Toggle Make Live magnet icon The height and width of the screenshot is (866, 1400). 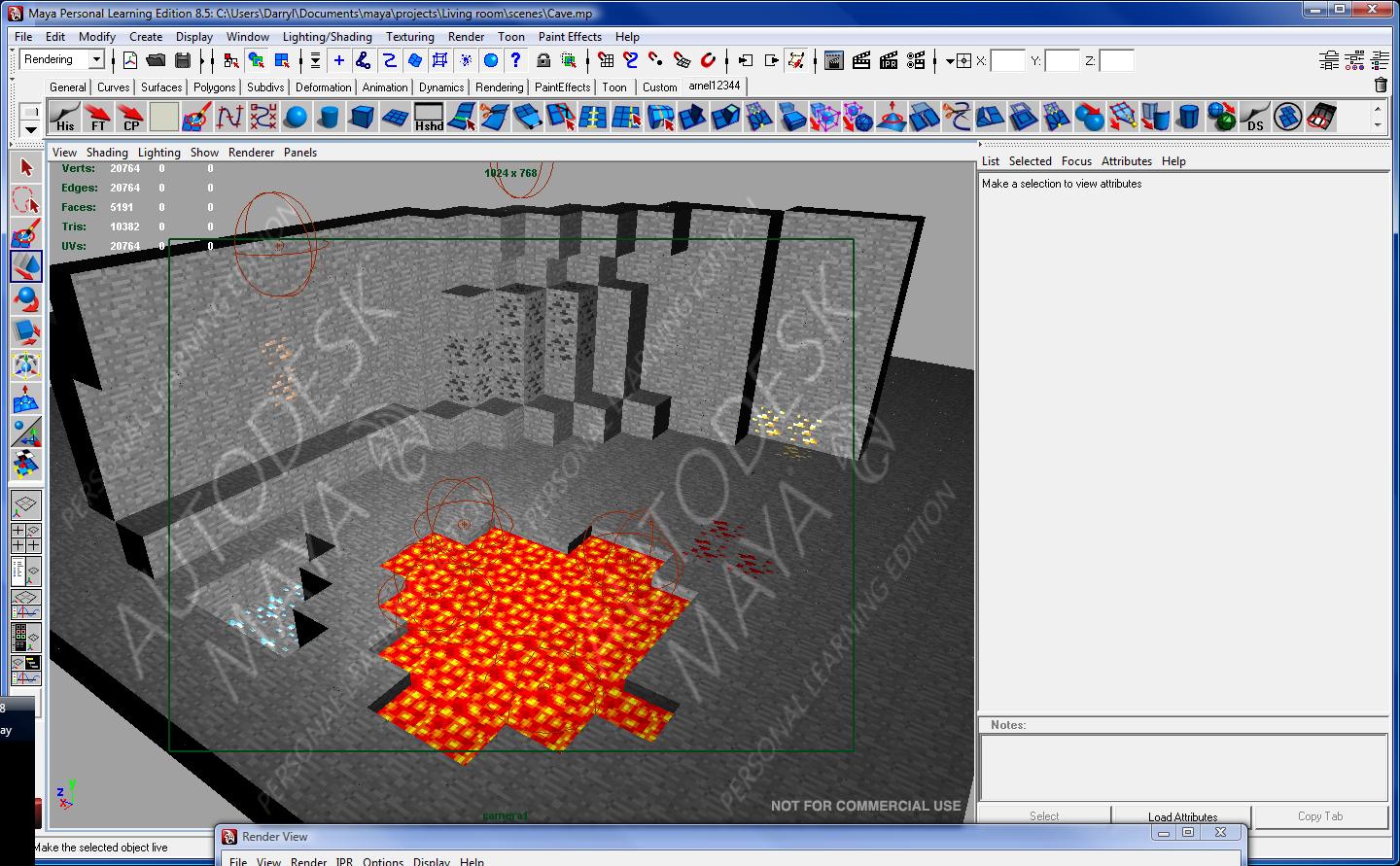click(709, 60)
